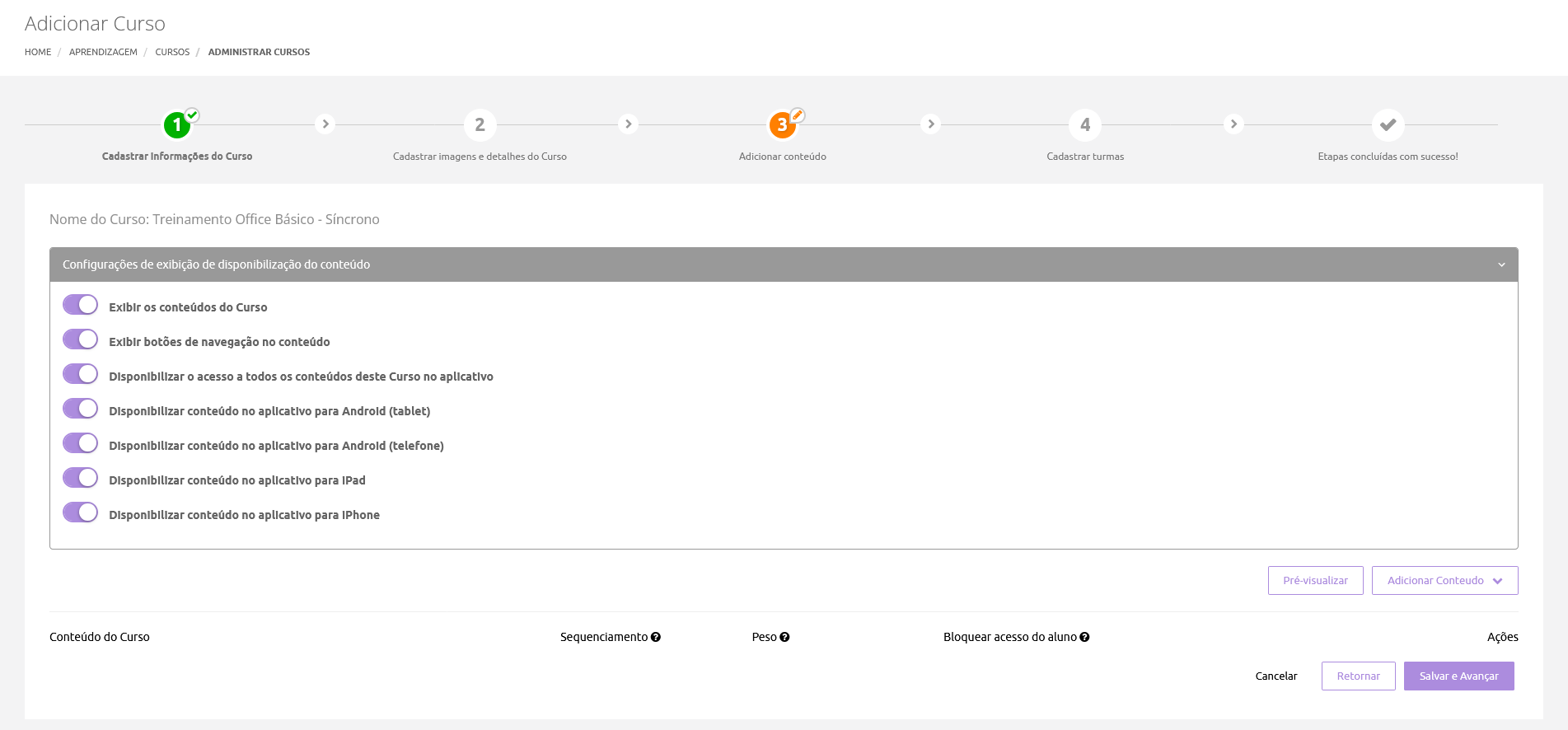This screenshot has height=730, width=1568.
Task: Switch off Android (tablet) content toggle
Action: (81, 409)
